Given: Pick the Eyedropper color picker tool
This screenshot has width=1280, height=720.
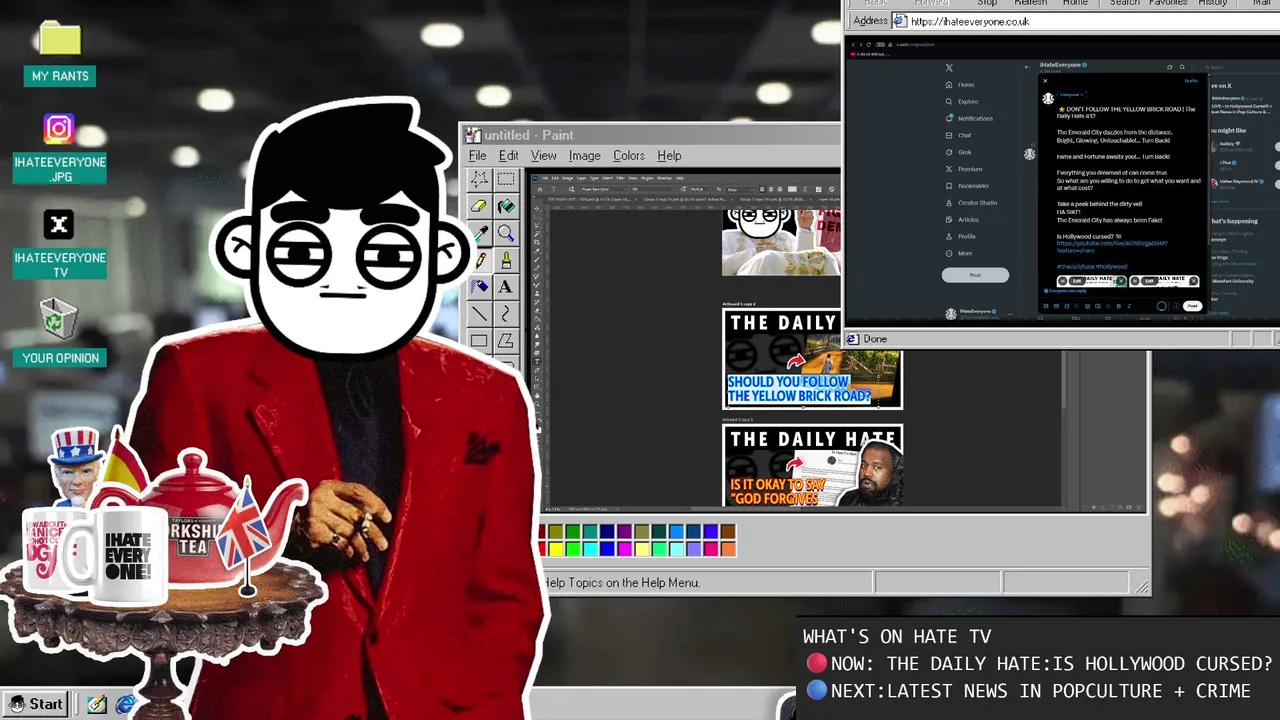Looking at the screenshot, I should pyautogui.click(x=480, y=233).
